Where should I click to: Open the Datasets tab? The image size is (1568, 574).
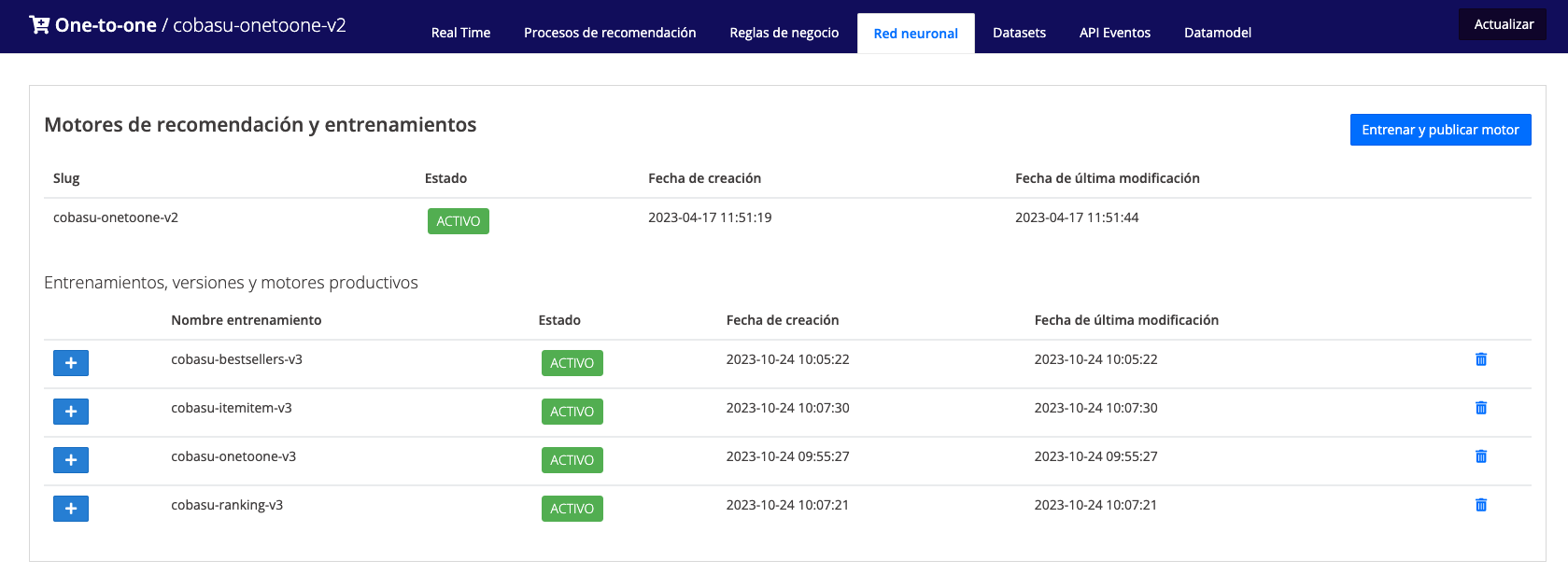click(x=1019, y=33)
